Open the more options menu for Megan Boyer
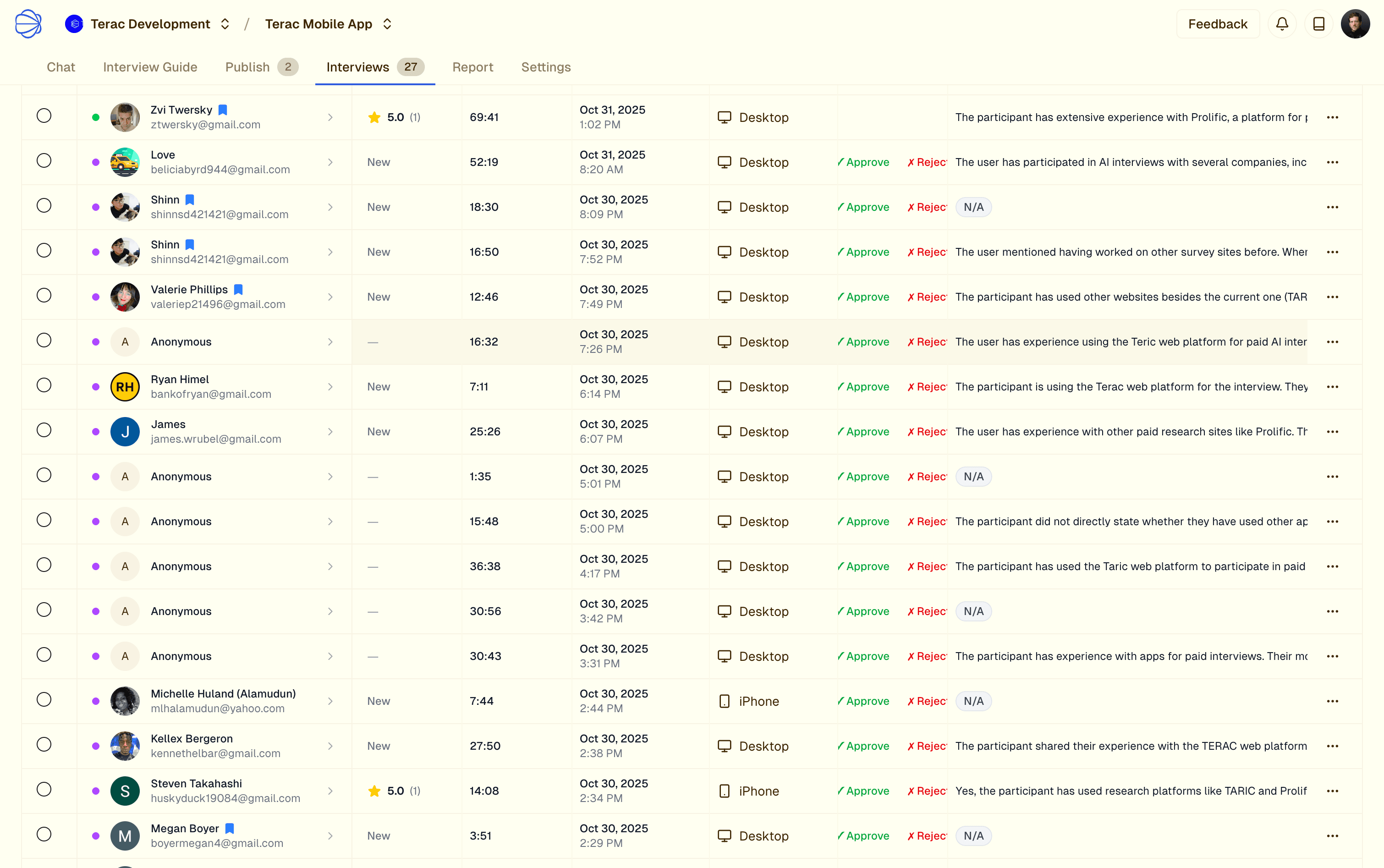 [x=1332, y=836]
